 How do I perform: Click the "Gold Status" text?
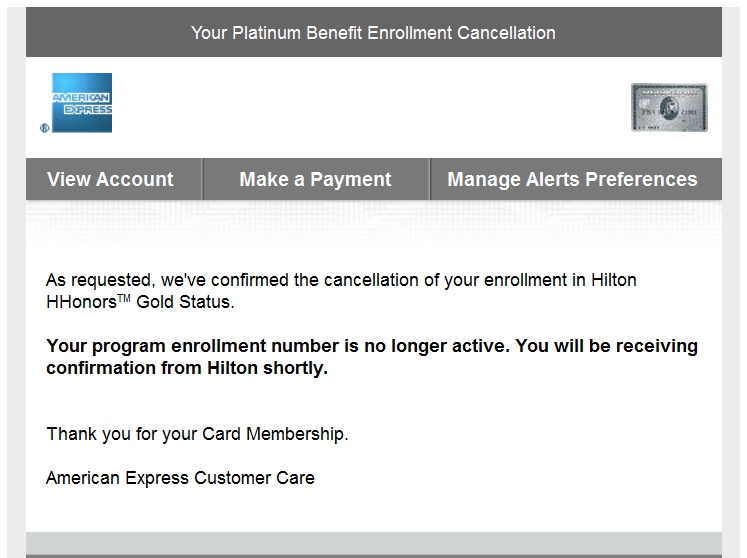(x=197, y=302)
